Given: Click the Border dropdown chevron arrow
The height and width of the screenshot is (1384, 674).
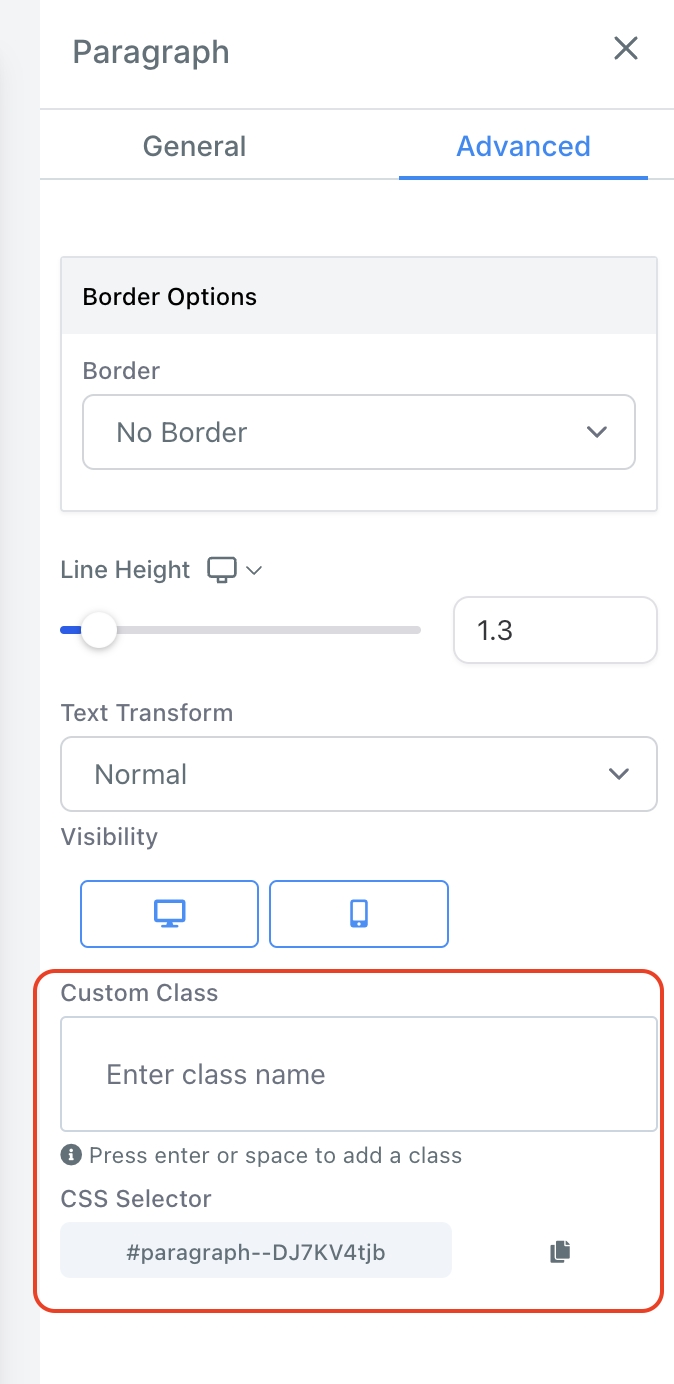Looking at the screenshot, I should (x=597, y=432).
